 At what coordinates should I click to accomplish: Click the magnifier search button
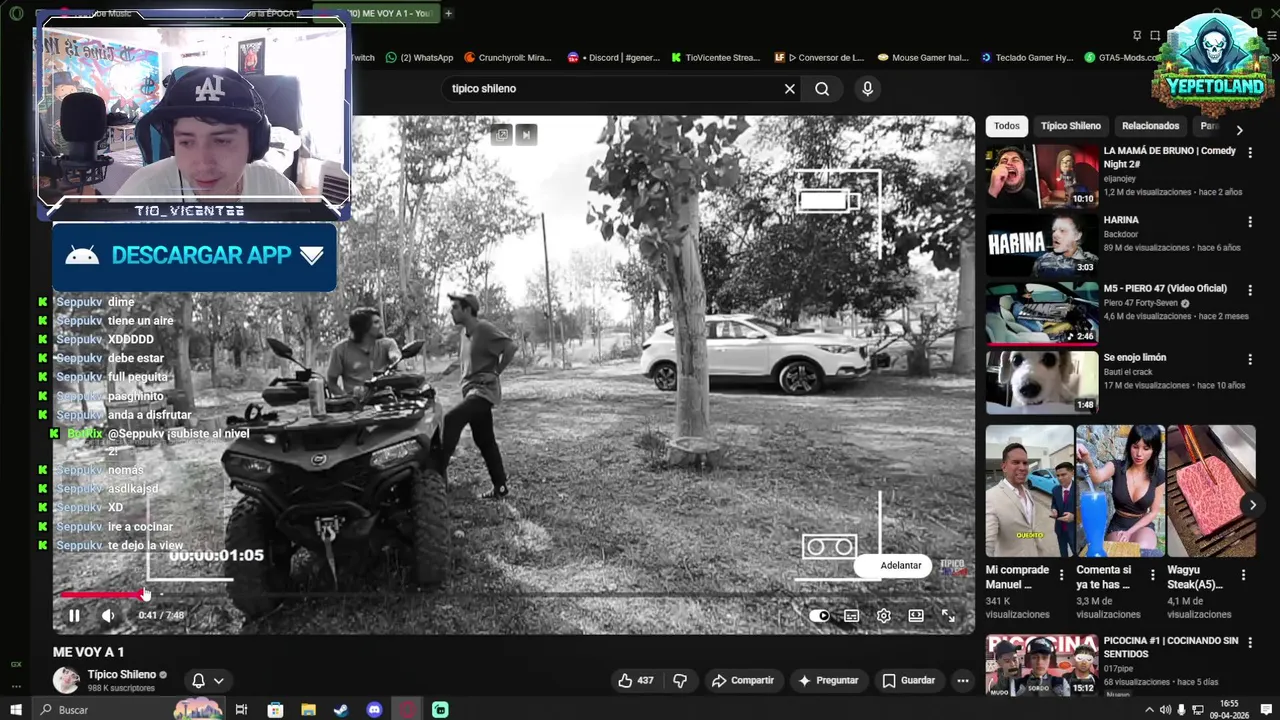(822, 89)
